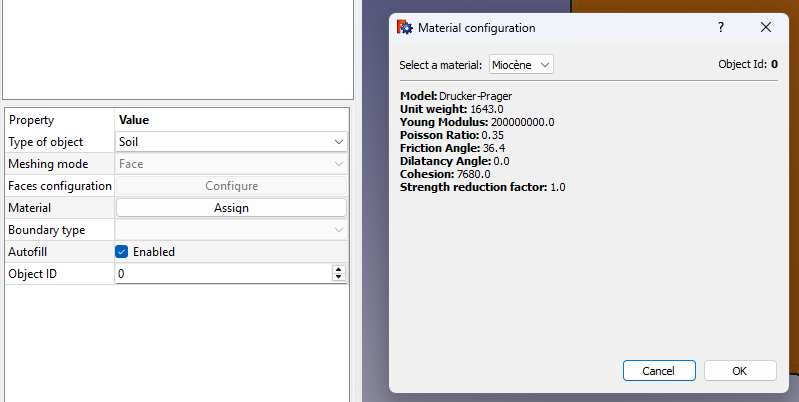799x402 pixels.
Task: Click the app icon in the dialog title bar
Action: point(405,28)
